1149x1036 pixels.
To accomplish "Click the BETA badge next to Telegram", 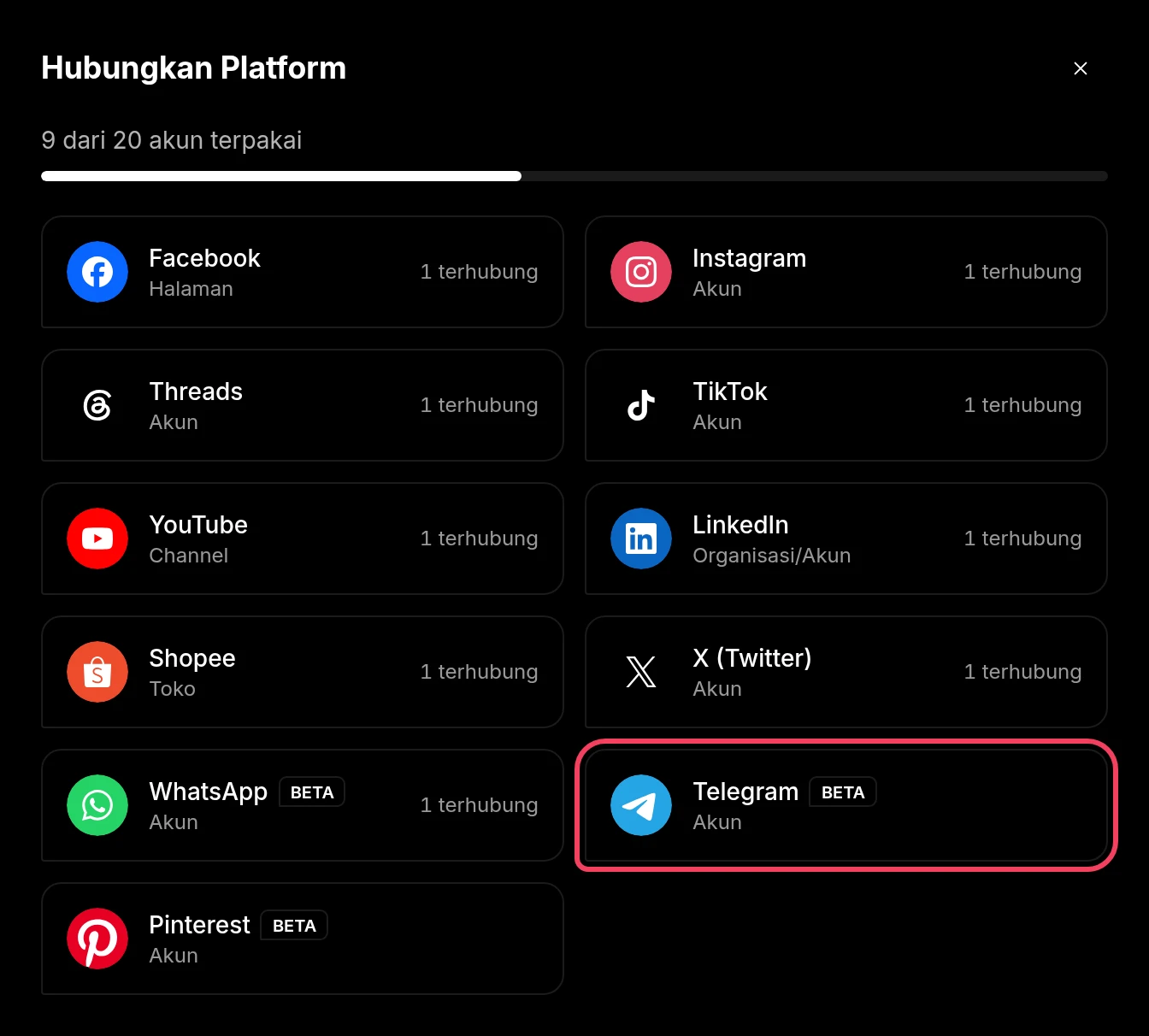I will tap(843, 792).
